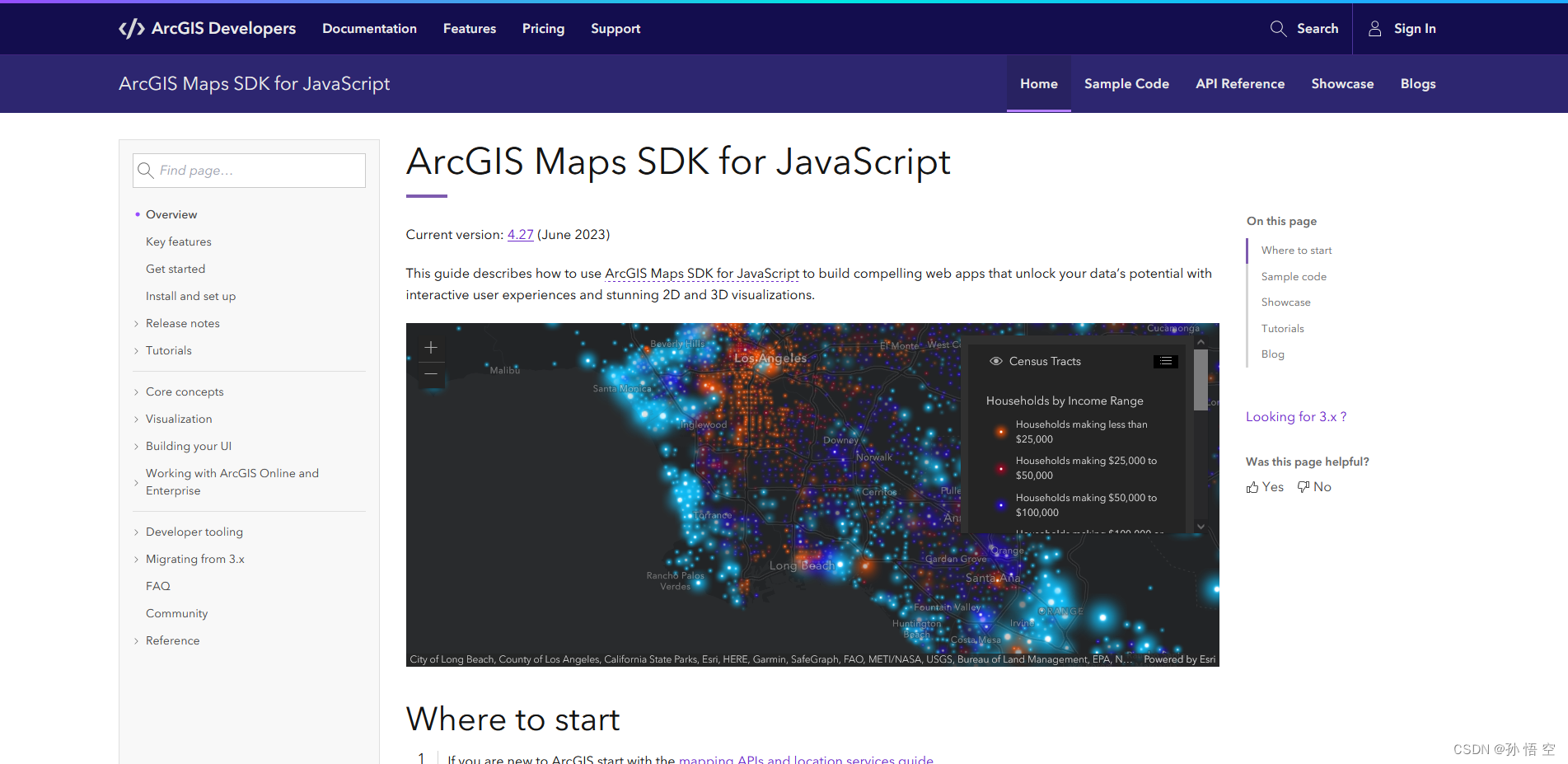Screen dimensions: 1568x764
Task: Click the orange under-$25,000 legend swatch
Action: [1000, 432]
